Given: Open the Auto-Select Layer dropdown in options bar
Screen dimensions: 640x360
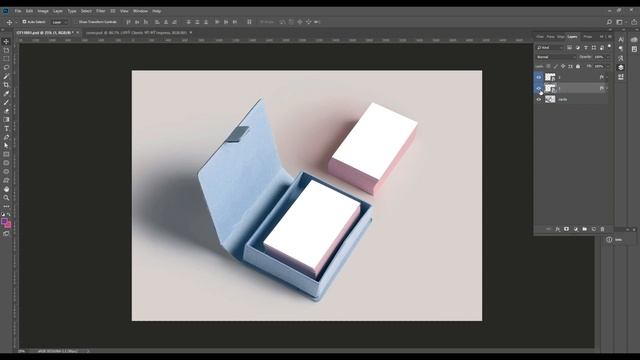Looking at the screenshot, I should [60, 22].
